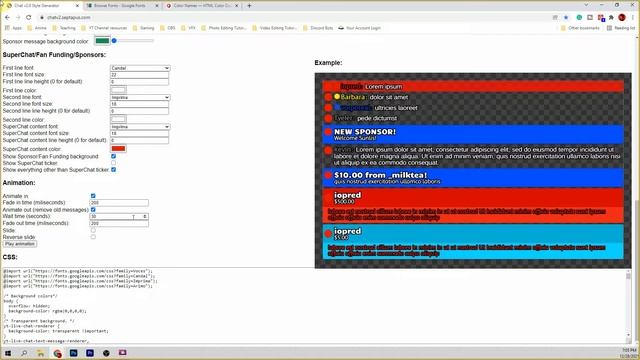Open the Other bookmarks folder

click(580, 28)
